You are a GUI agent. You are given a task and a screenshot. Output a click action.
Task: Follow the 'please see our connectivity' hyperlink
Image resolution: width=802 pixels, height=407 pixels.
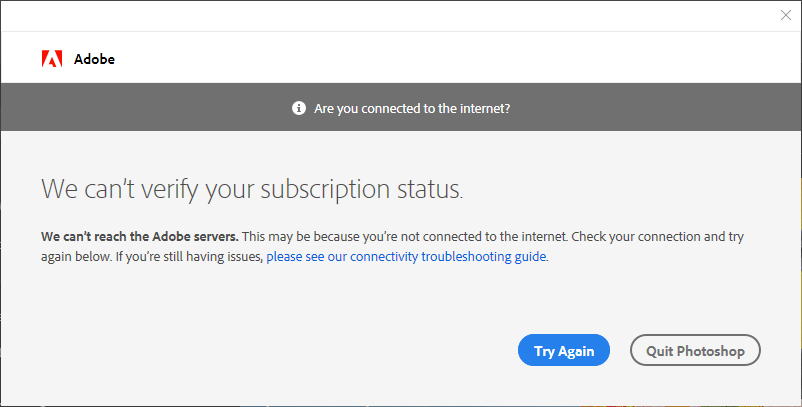(x=406, y=257)
